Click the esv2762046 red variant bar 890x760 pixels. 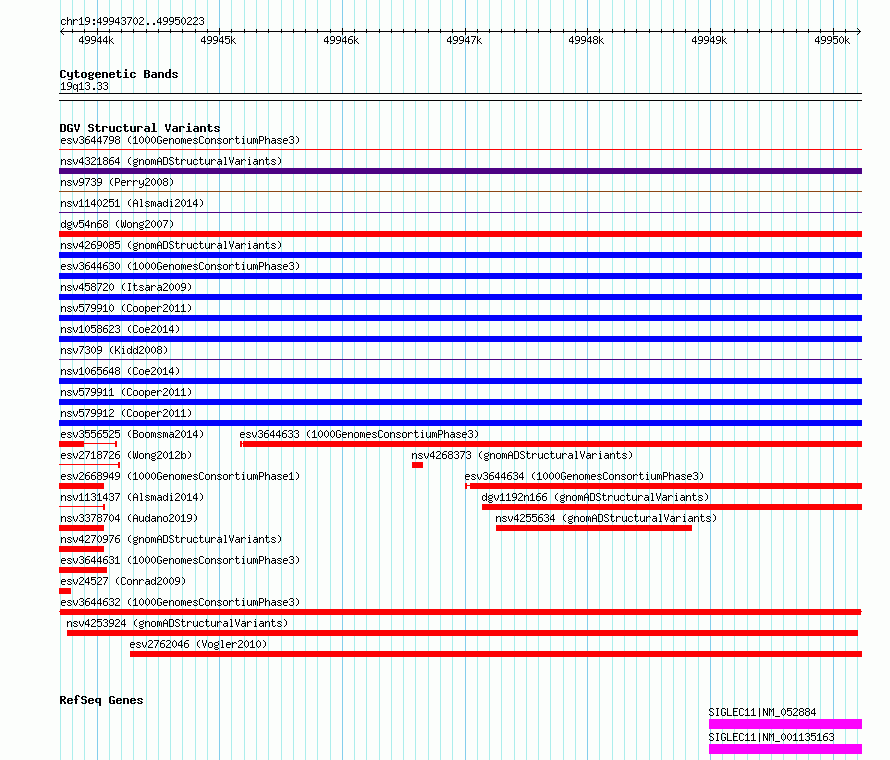coord(496,654)
